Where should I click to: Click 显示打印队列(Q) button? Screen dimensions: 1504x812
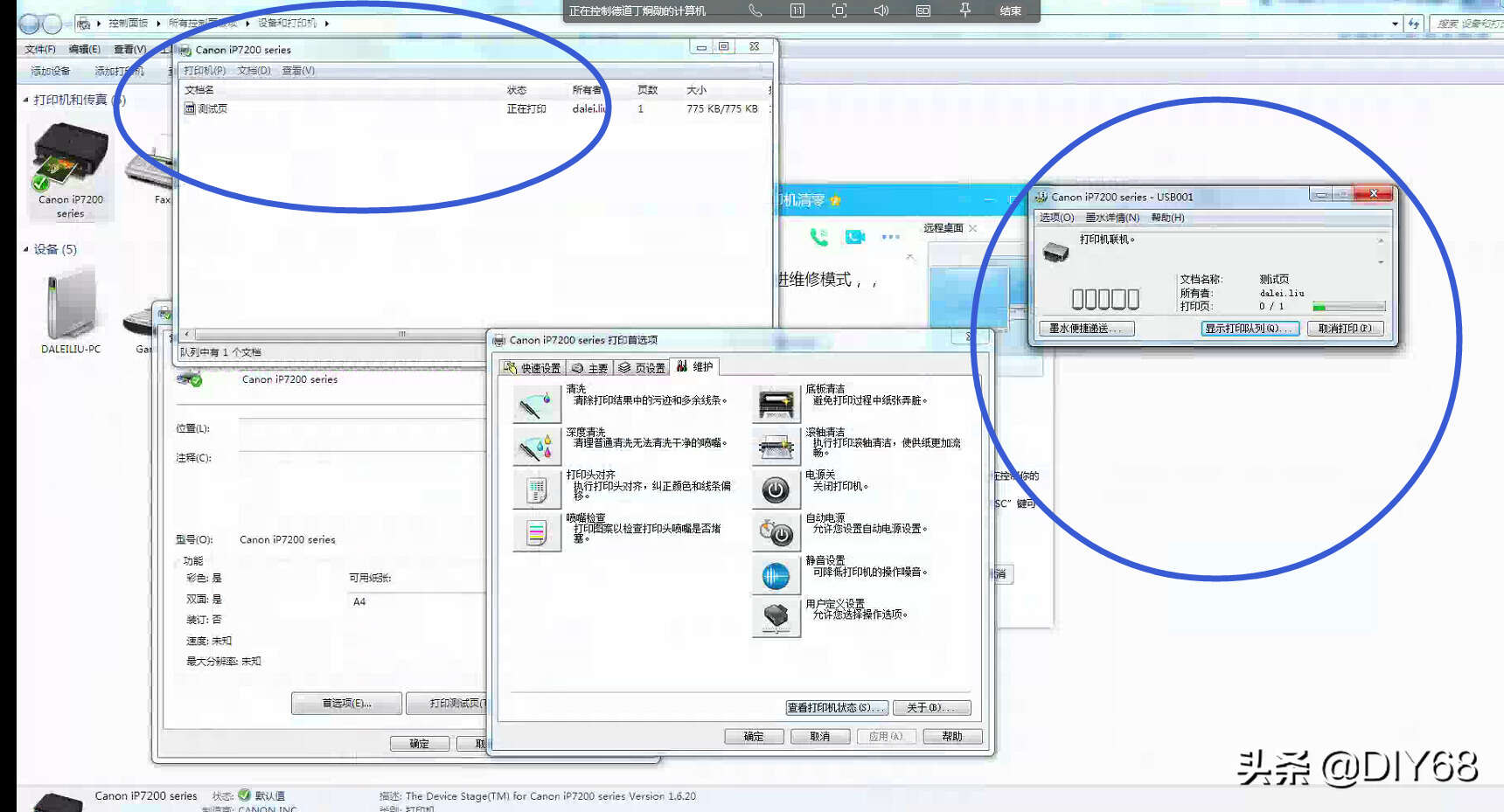coord(1250,329)
